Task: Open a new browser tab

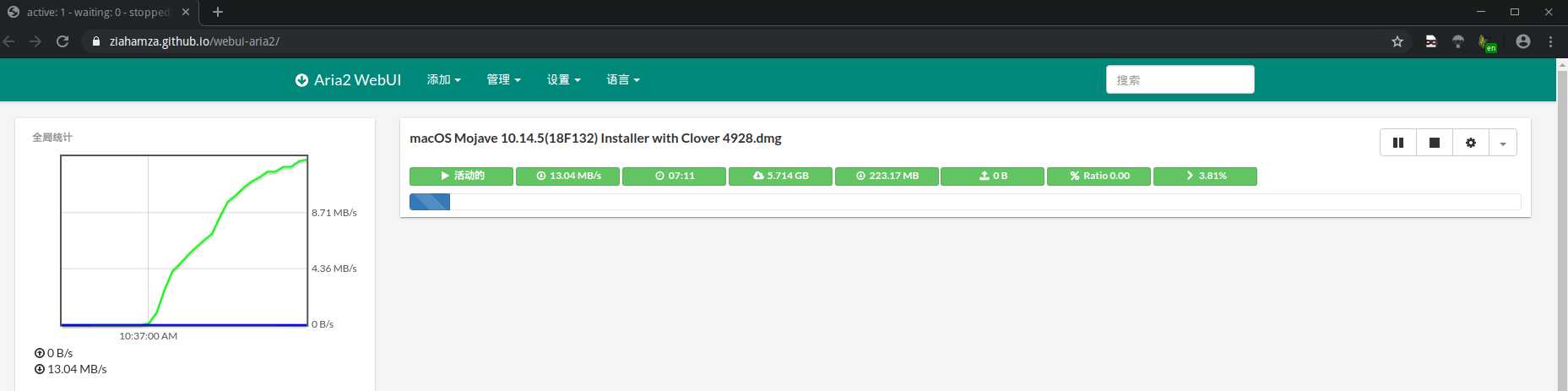Action: tap(218, 12)
